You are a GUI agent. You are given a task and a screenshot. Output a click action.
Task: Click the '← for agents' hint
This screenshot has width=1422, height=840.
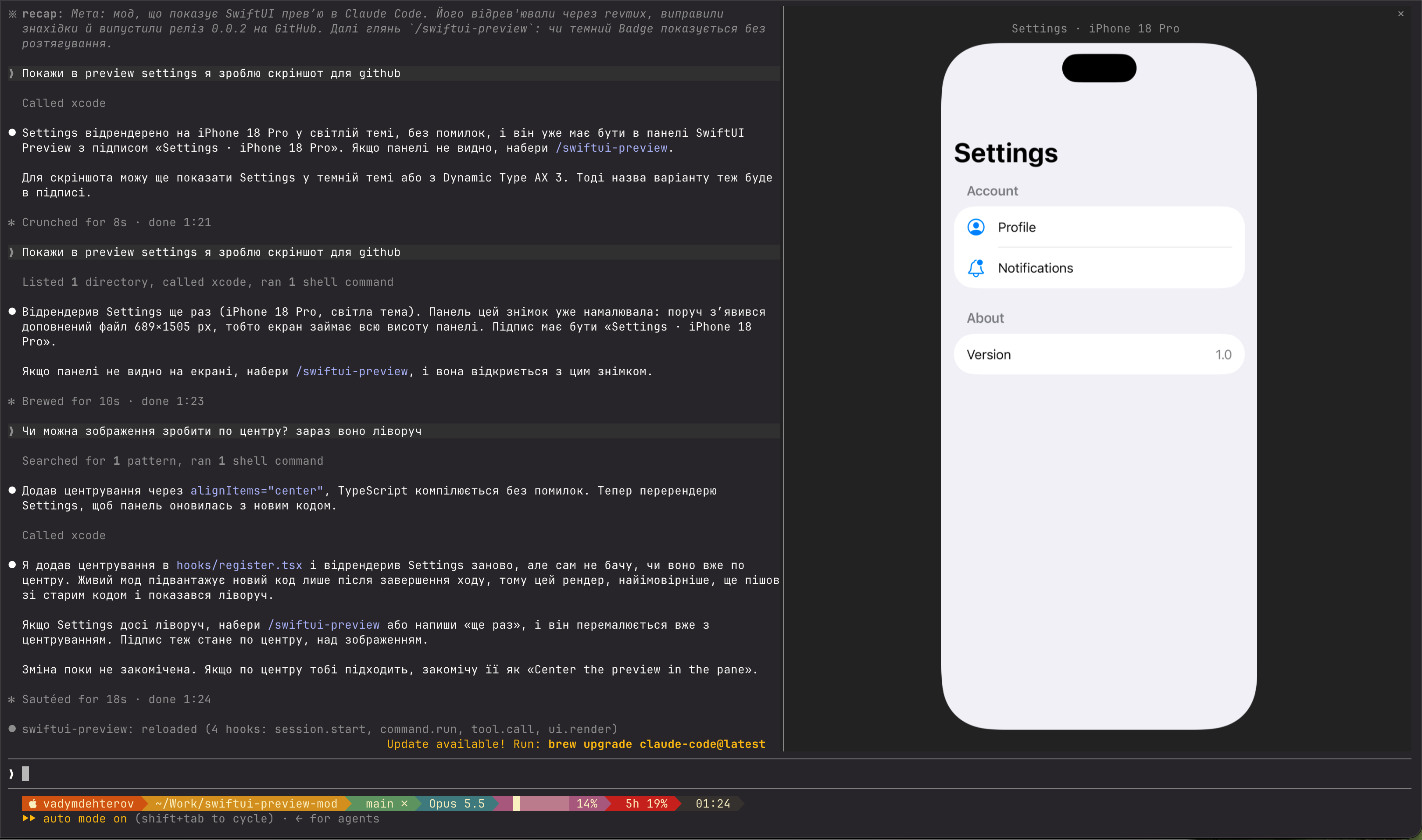coord(337,819)
